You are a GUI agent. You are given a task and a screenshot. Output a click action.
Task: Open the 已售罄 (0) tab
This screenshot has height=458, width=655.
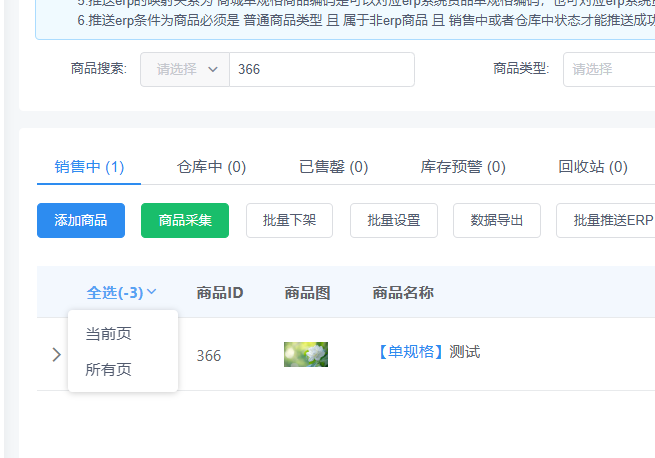[333, 166]
